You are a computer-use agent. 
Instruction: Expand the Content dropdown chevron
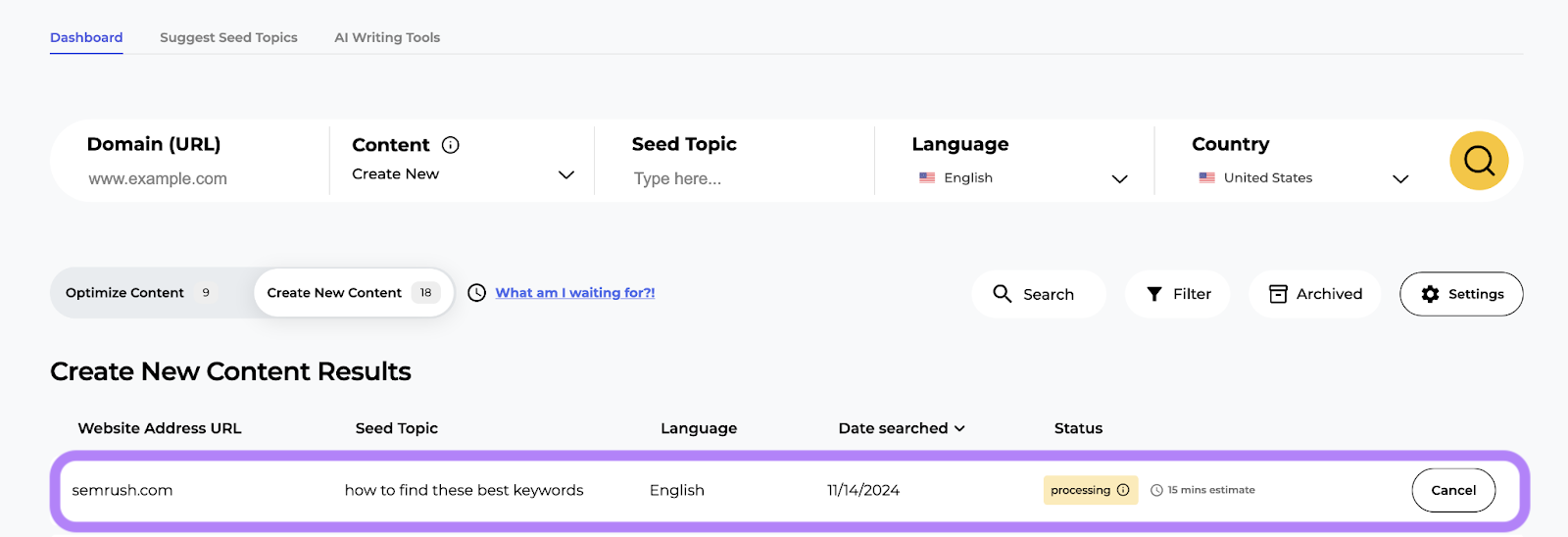click(565, 174)
